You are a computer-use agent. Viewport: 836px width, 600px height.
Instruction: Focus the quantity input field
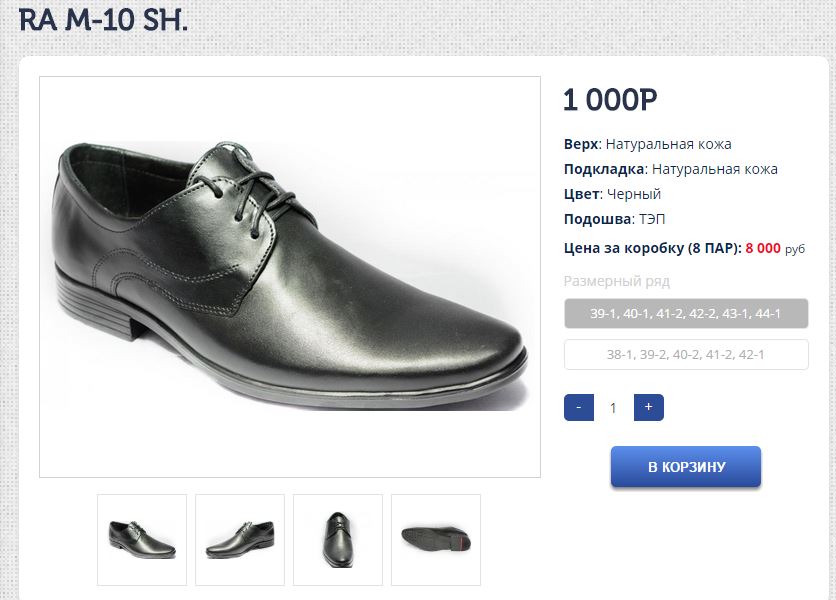pyautogui.click(x=614, y=408)
